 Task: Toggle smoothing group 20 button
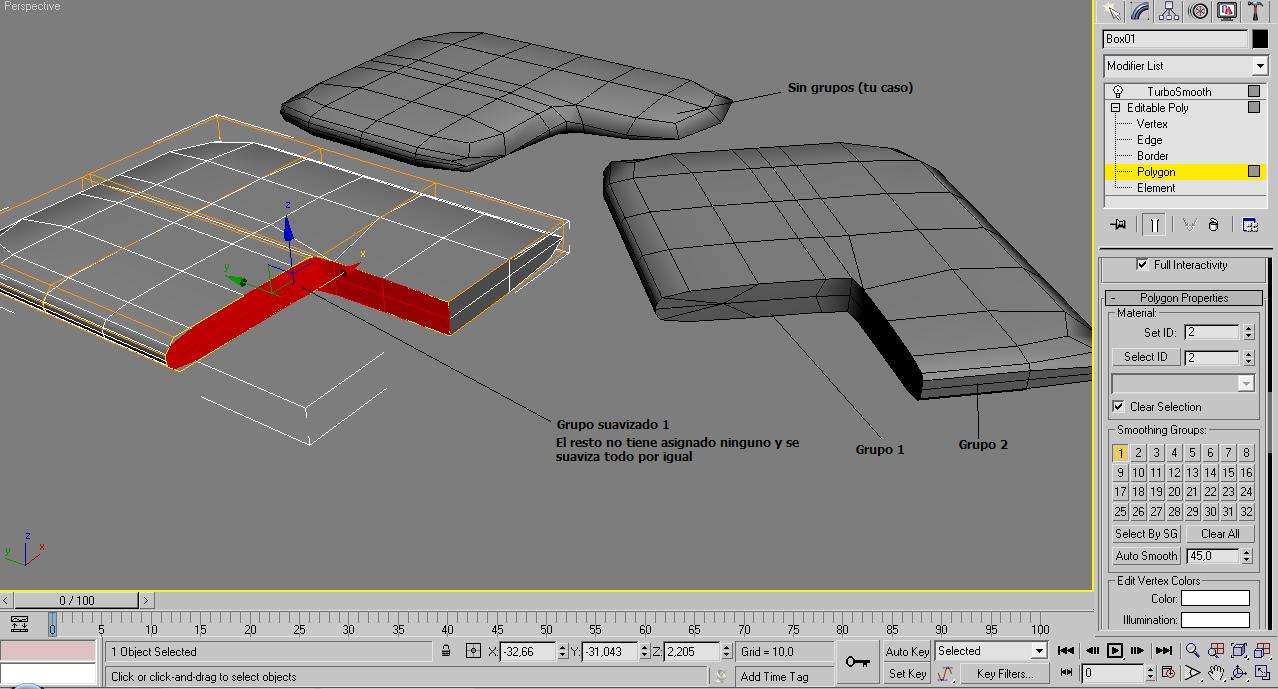[1174, 492]
